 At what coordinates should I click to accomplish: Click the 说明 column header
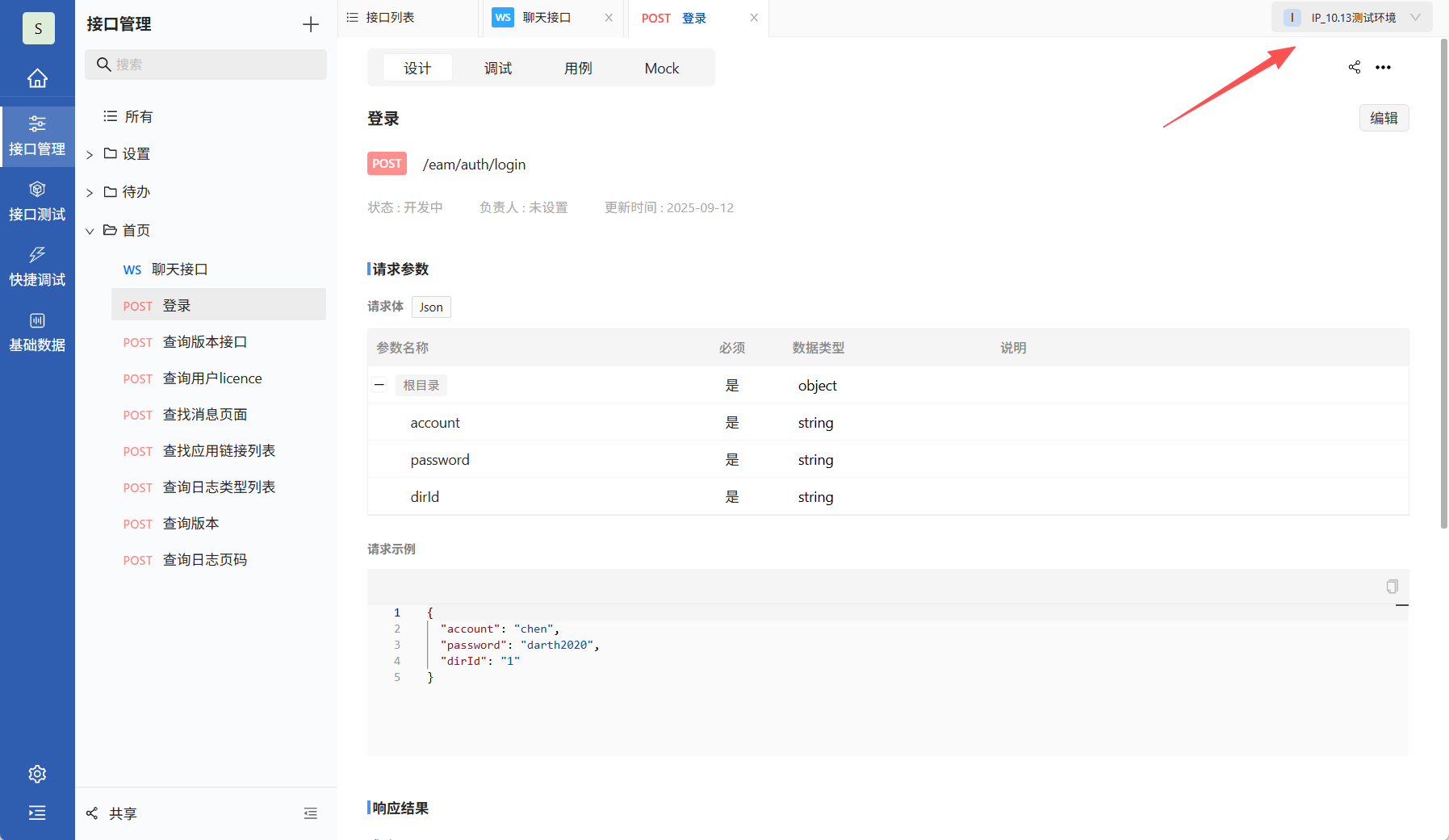pyautogui.click(x=1013, y=348)
